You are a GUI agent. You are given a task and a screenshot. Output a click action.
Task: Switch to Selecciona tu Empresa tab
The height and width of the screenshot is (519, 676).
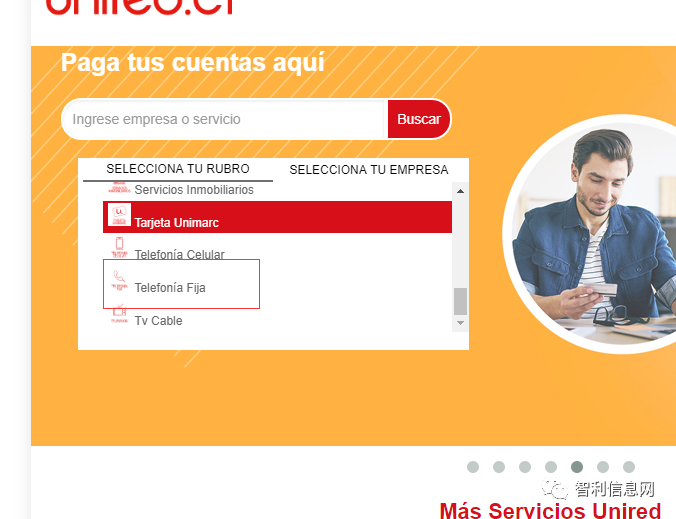pos(369,170)
